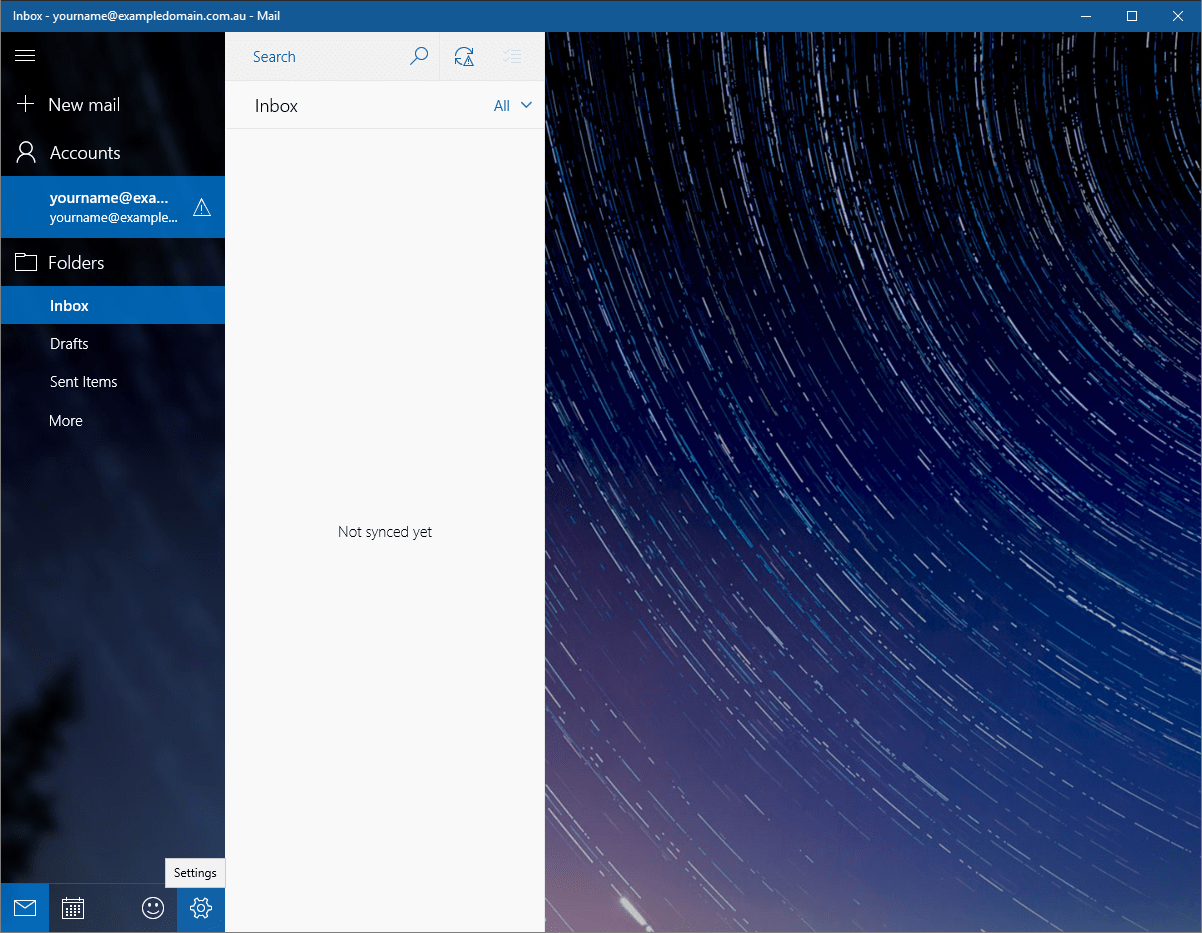The image size is (1202, 933).
Task: Expand the All filter dropdown
Action: (x=513, y=106)
